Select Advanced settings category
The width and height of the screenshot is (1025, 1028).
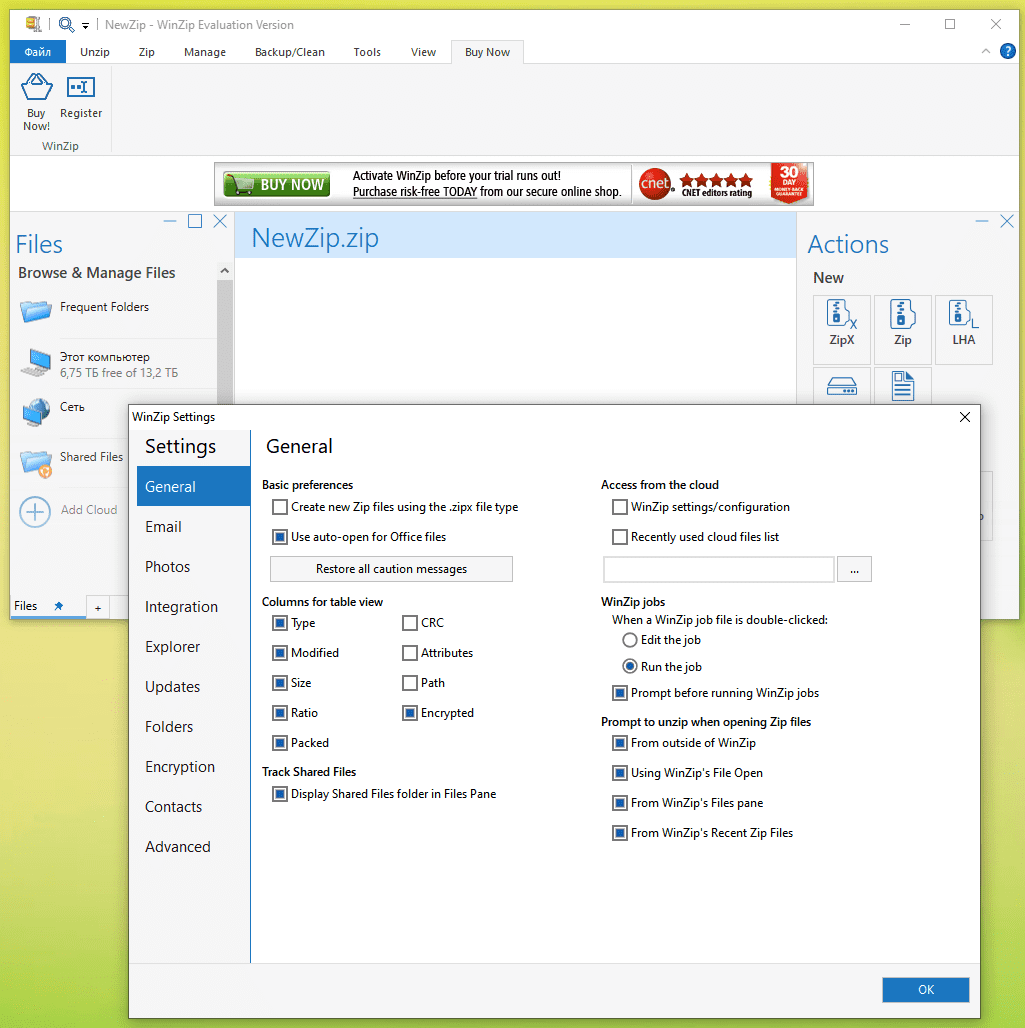(x=193, y=846)
